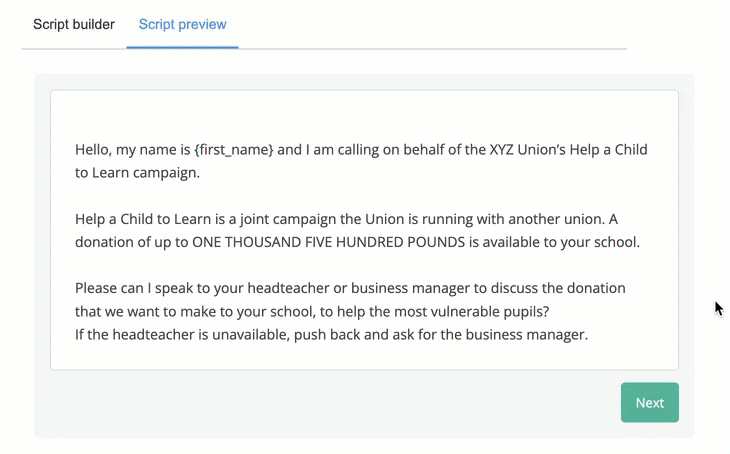Click the "Hello, my name is" opening text
The width and height of the screenshot is (730, 454).
[x=133, y=149]
